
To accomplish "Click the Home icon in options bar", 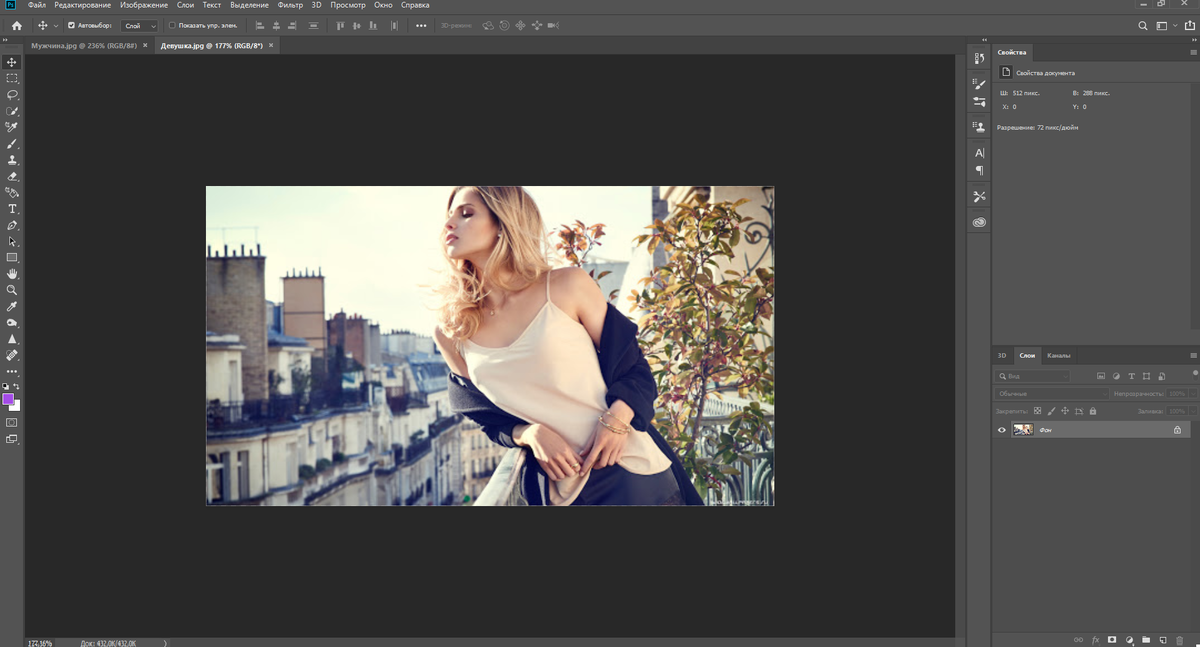I will [16, 25].
